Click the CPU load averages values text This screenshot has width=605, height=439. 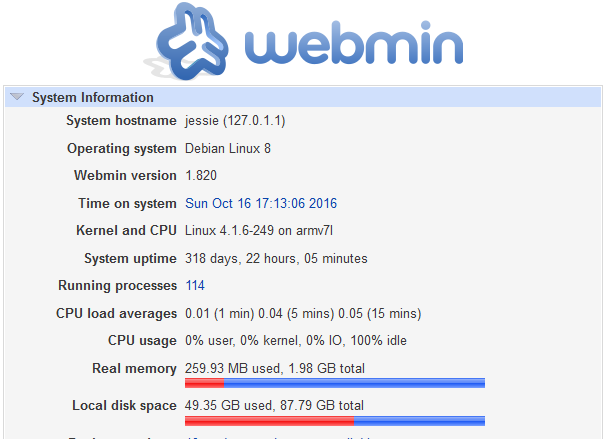[303, 314]
